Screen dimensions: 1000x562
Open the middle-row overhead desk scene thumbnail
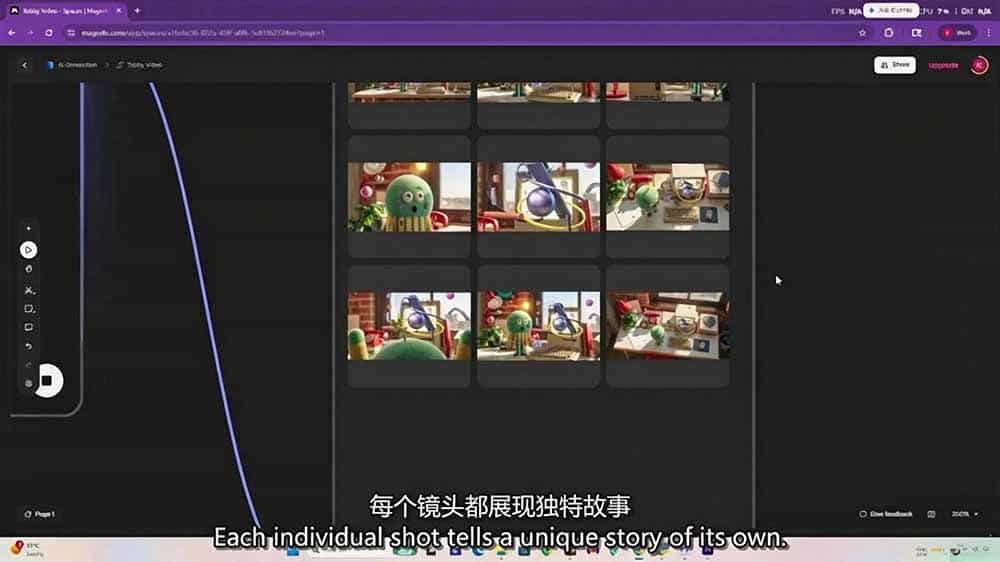tap(668, 196)
